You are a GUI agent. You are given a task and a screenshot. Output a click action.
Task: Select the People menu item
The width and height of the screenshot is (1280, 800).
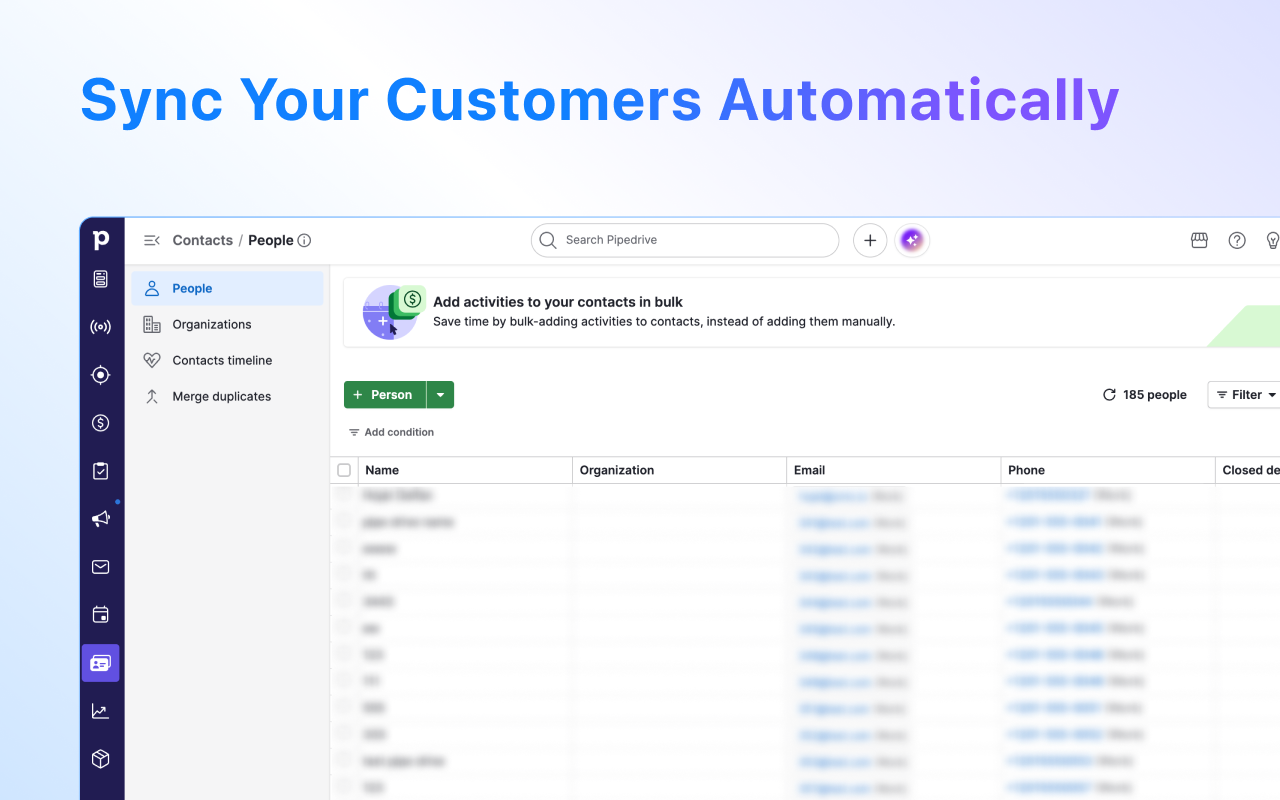[228, 288]
